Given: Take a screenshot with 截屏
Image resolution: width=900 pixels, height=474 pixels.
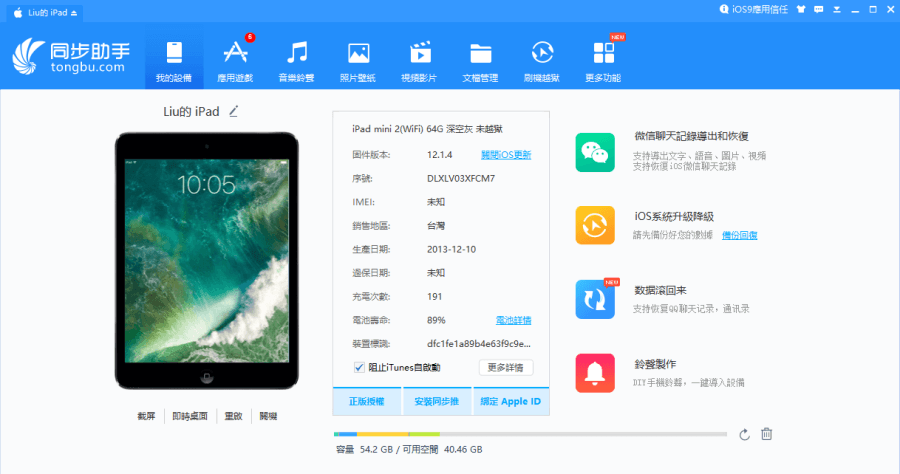Looking at the screenshot, I should pos(146,416).
